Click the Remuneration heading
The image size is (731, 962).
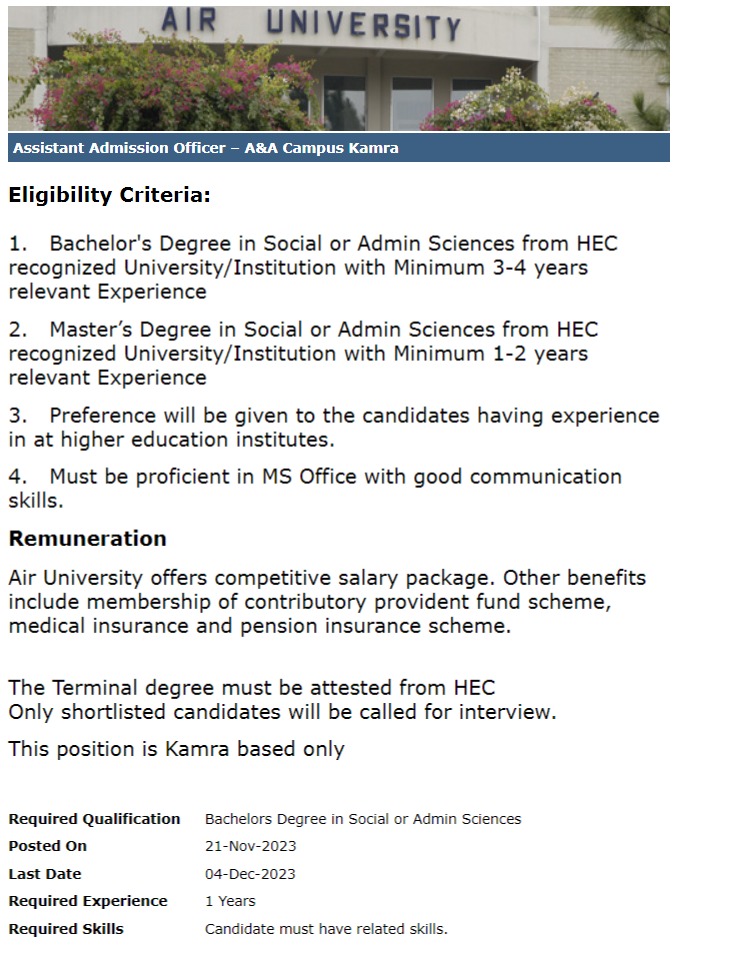coord(88,539)
